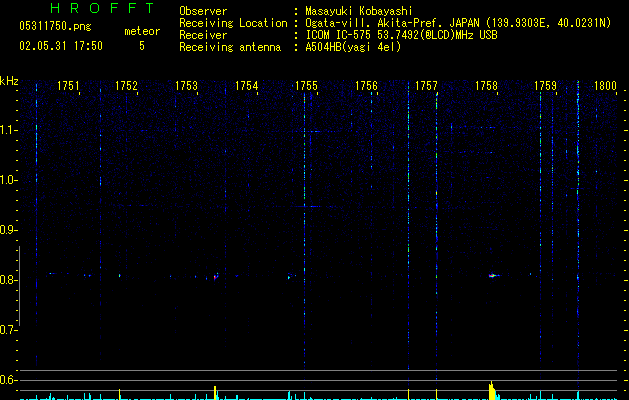Click the Receiving antenna field label
Viewport: 629px width, 400px height.
coord(230,47)
